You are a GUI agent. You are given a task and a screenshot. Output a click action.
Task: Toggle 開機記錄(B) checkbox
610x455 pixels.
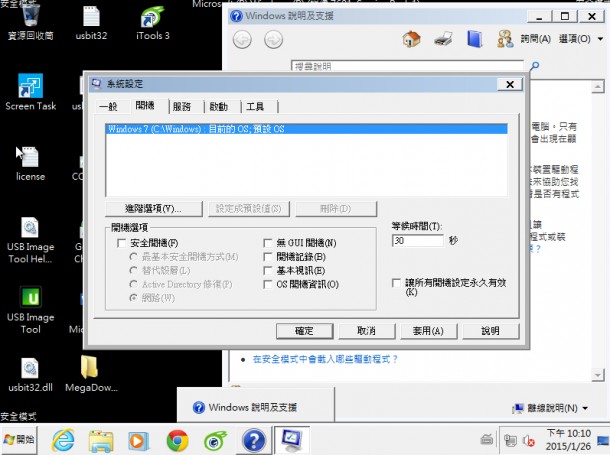[x=268, y=257]
